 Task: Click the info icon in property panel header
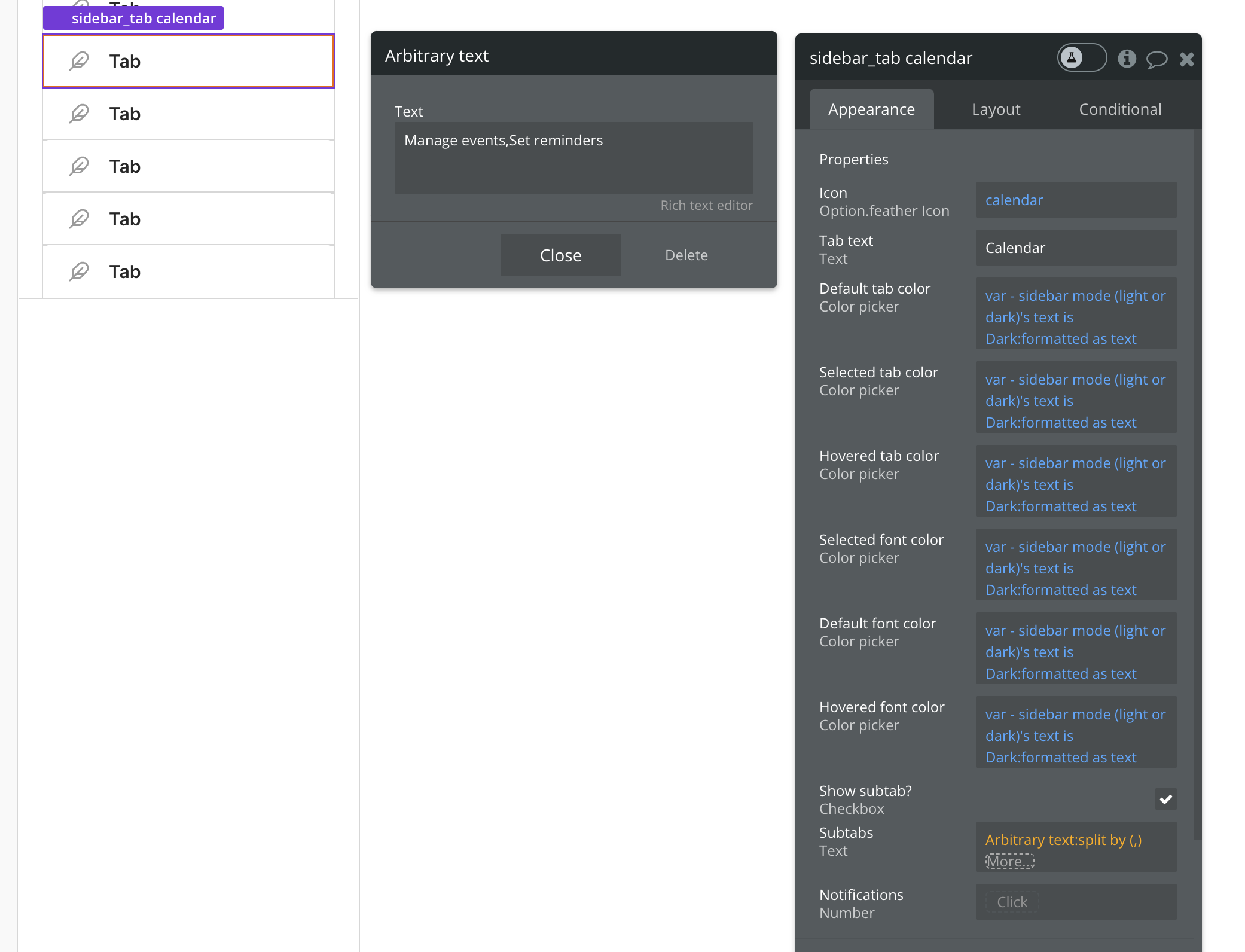tap(1127, 59)
